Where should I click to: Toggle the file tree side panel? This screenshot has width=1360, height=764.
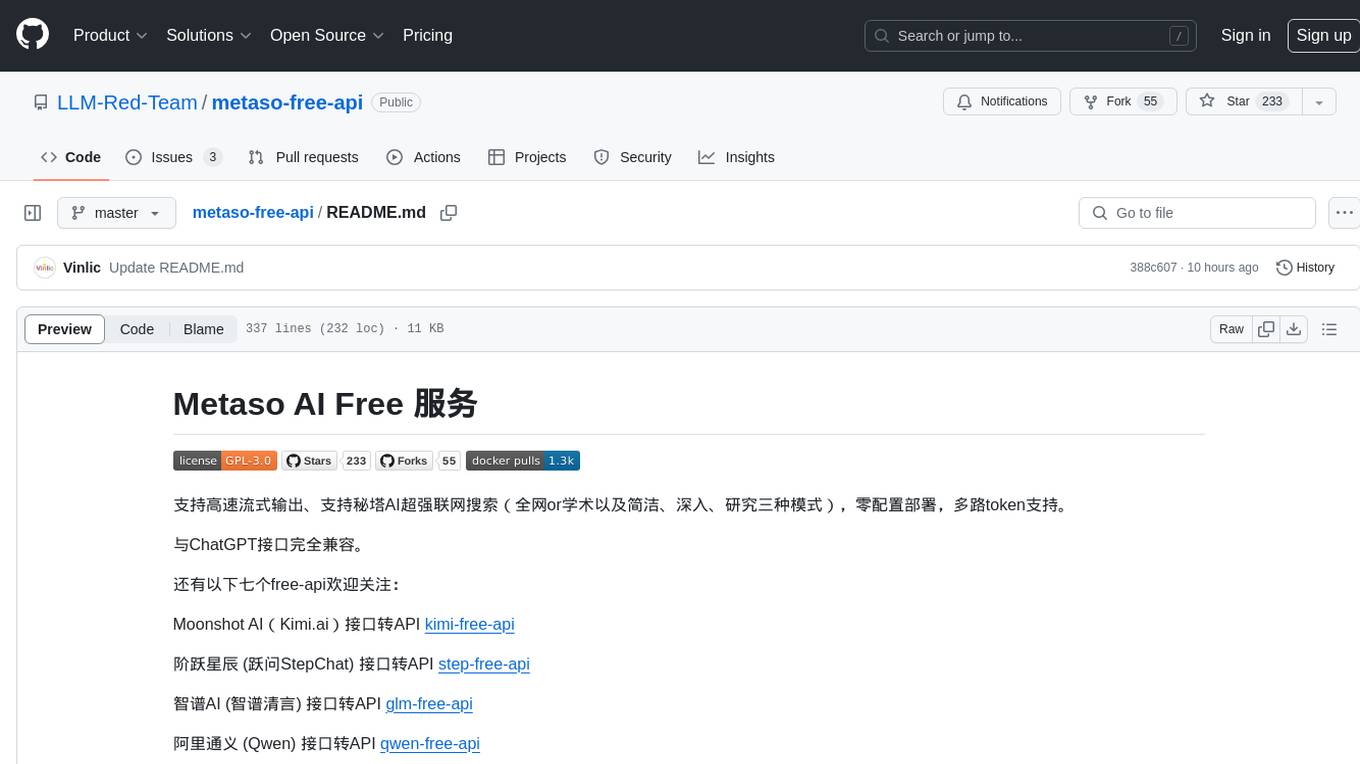32,213
